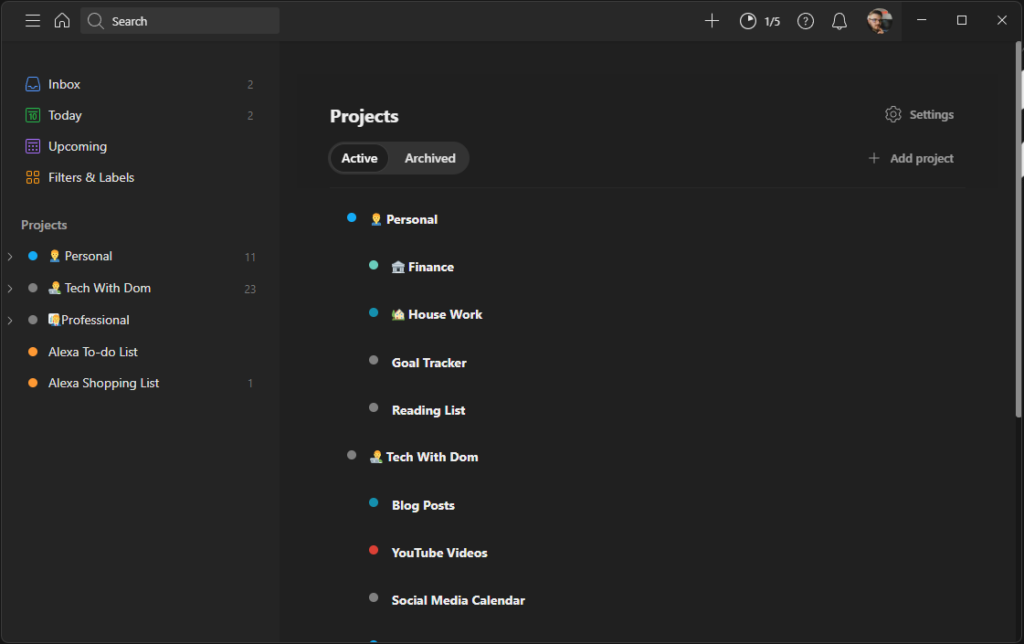Click Add project

click(910, 158)
